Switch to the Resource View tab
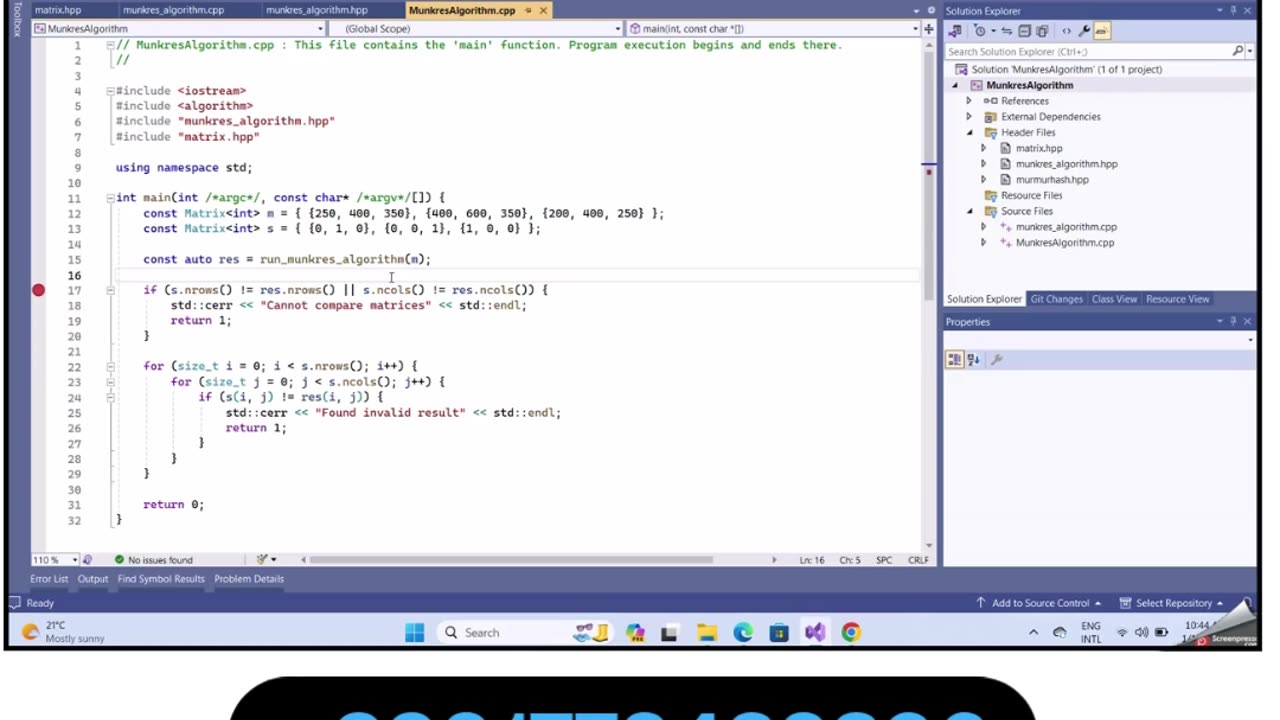1280x720 pixels. (1177, 299)
